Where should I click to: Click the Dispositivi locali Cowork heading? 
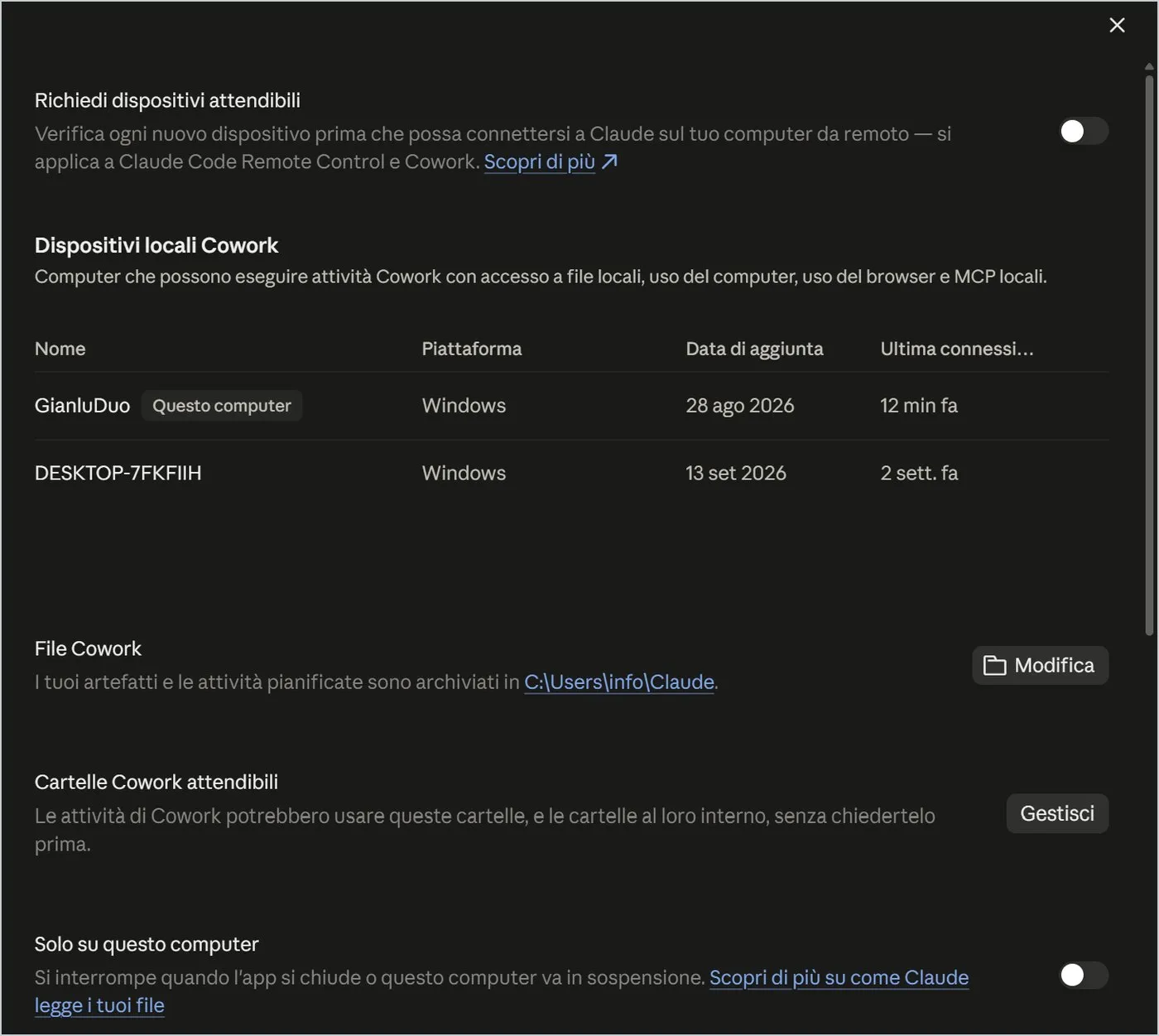click(x=156, y=245)
